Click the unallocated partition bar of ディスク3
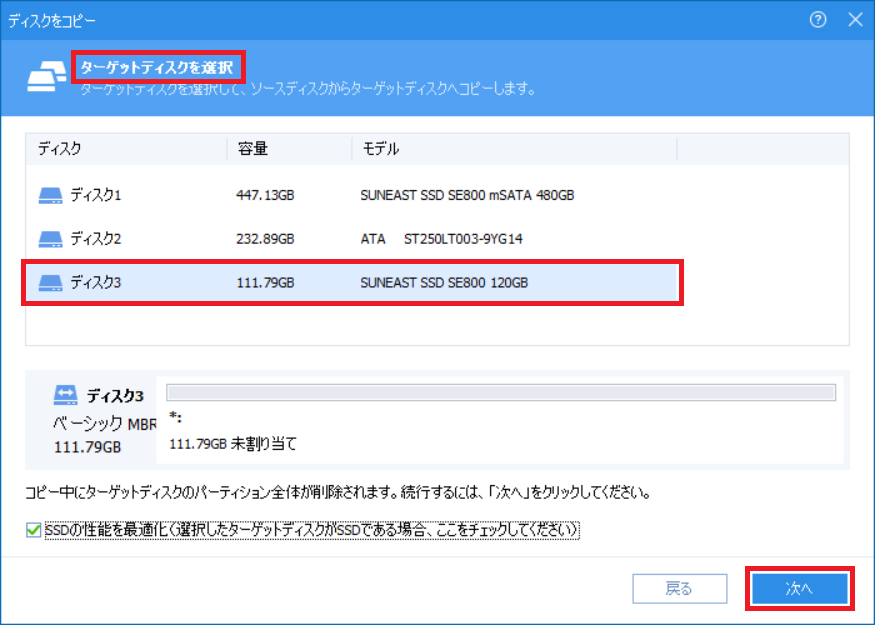 (x=501, y=392)
